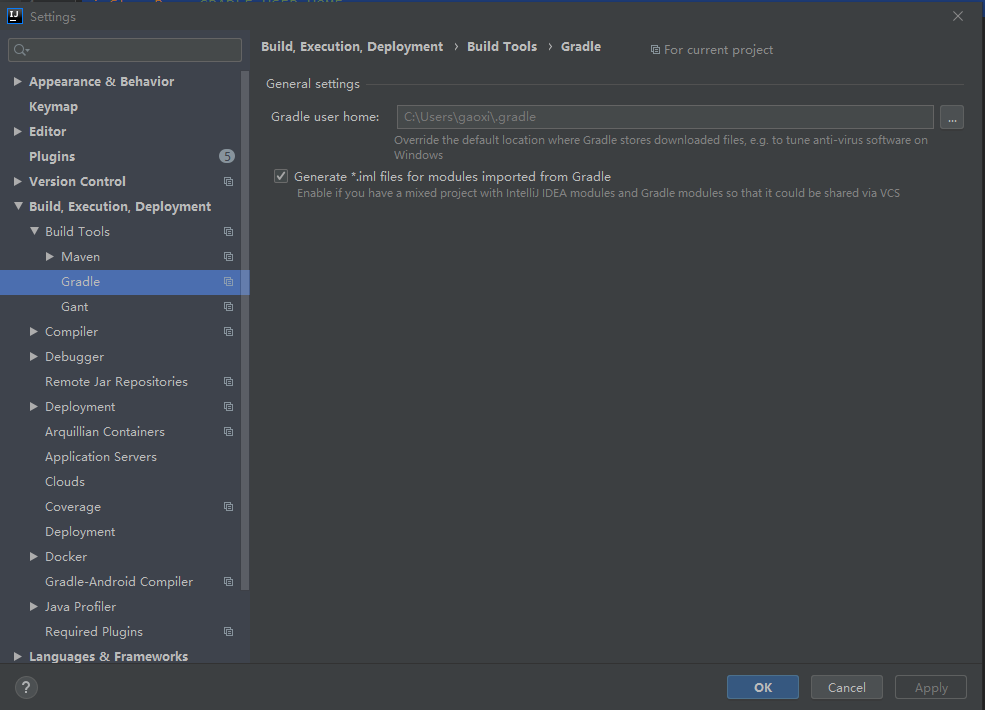Click the For current project icon
The image size is (985, 710).
point(655,50)
